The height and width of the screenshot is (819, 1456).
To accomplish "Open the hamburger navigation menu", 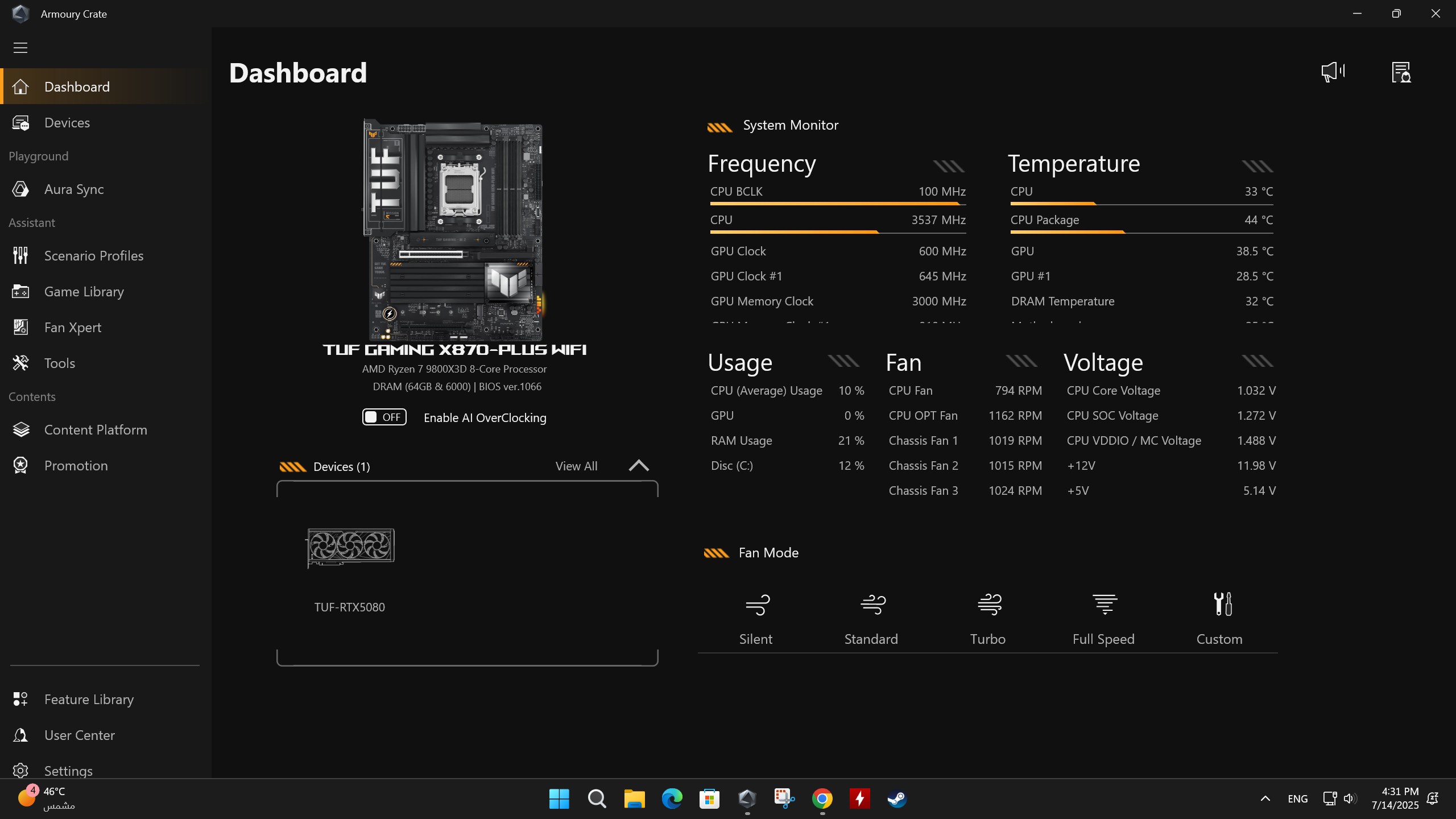I will [20, 48].
